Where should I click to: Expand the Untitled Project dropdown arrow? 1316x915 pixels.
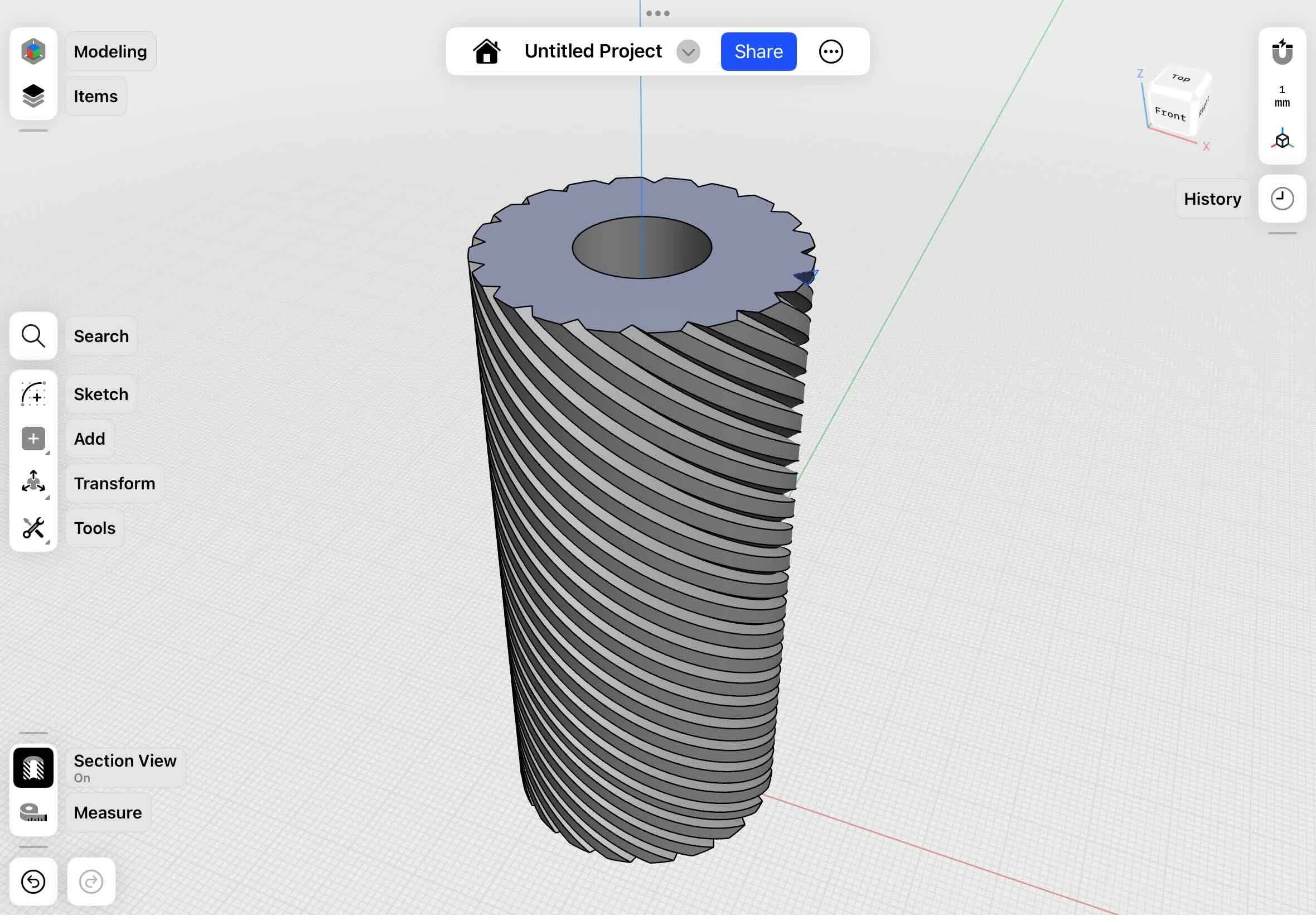(688, 52)
